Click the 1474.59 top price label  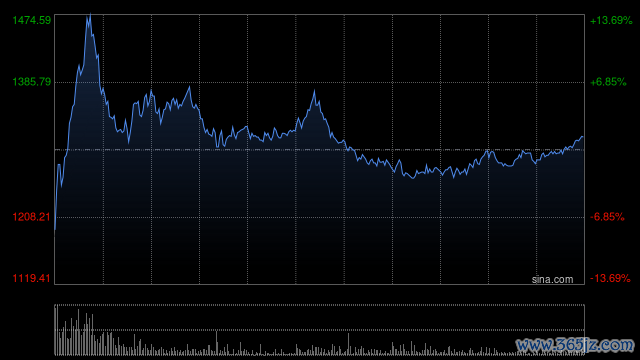[x=32, y=20]
